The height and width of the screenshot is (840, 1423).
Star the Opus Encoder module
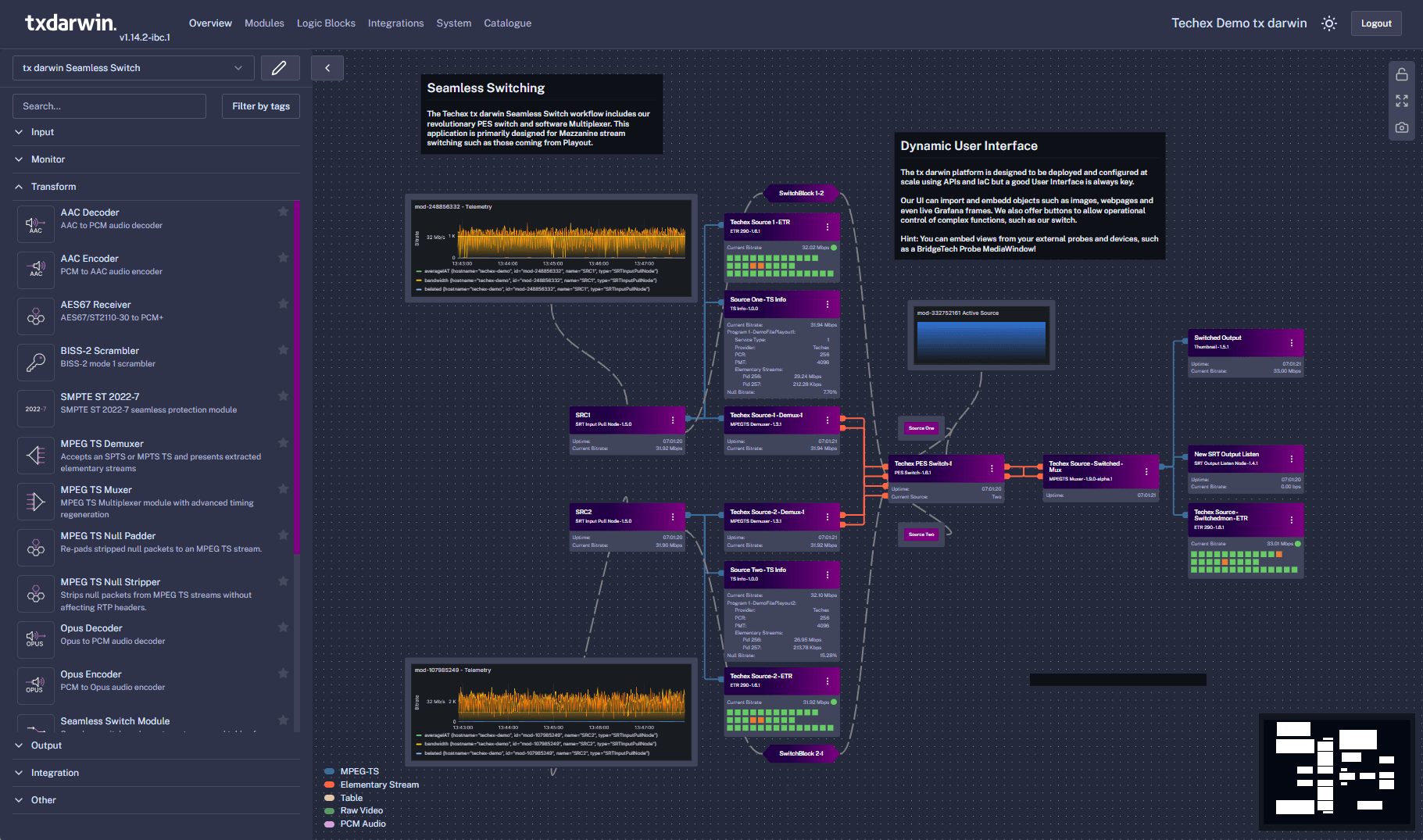[283, 674]
